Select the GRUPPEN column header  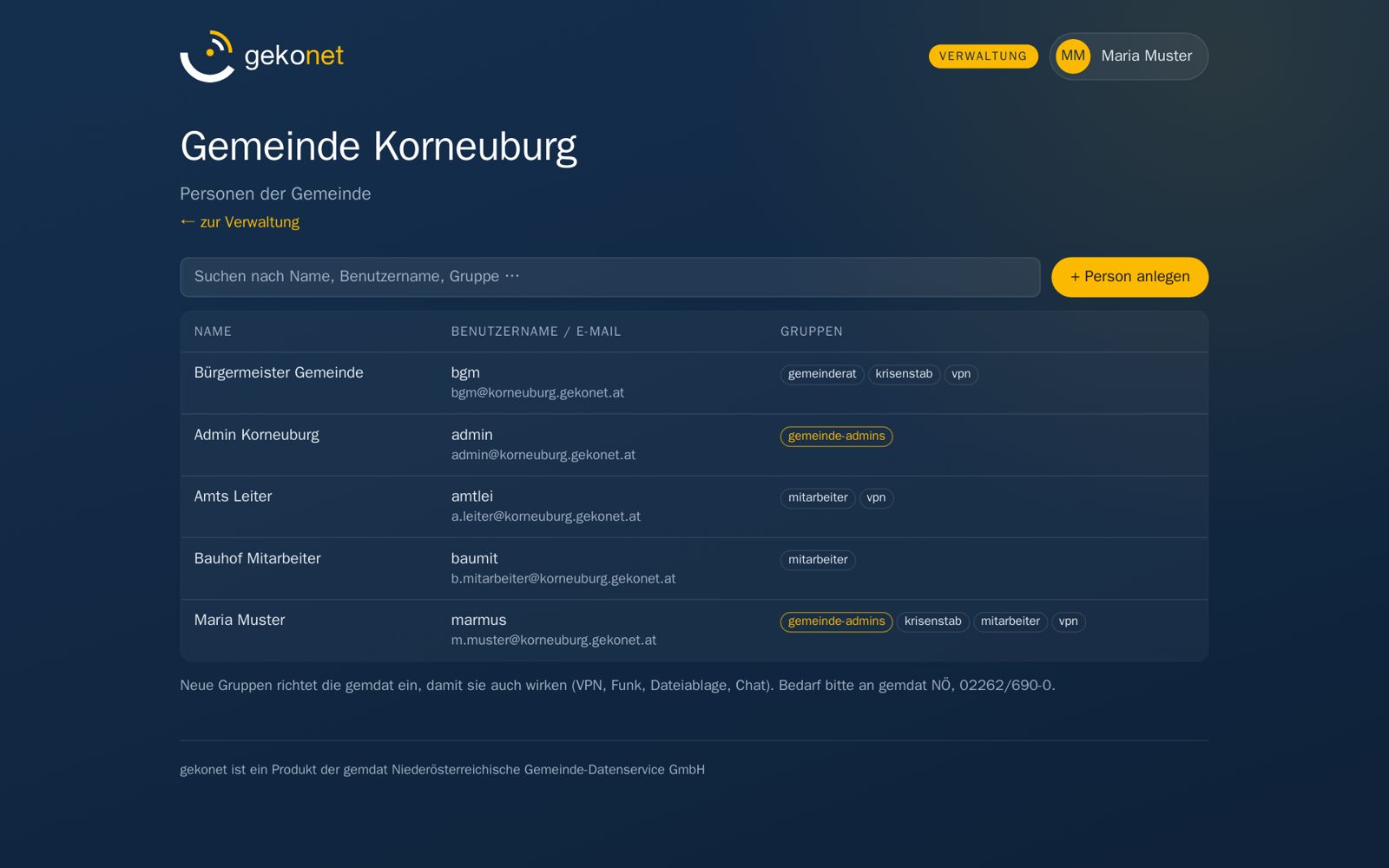point(811,332)
